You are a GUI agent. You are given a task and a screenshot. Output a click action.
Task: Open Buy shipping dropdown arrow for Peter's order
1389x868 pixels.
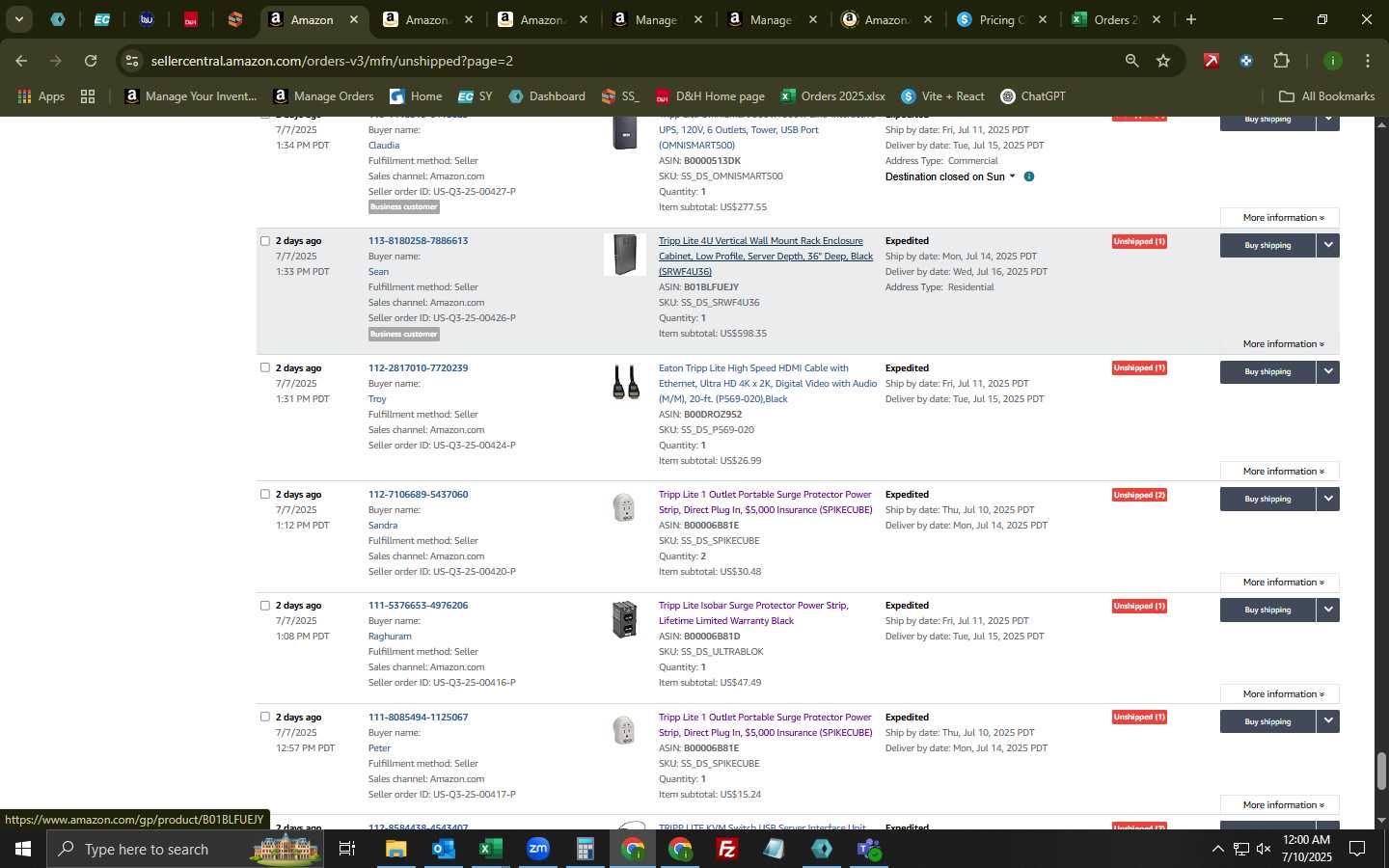click(x=1328, y=721)
